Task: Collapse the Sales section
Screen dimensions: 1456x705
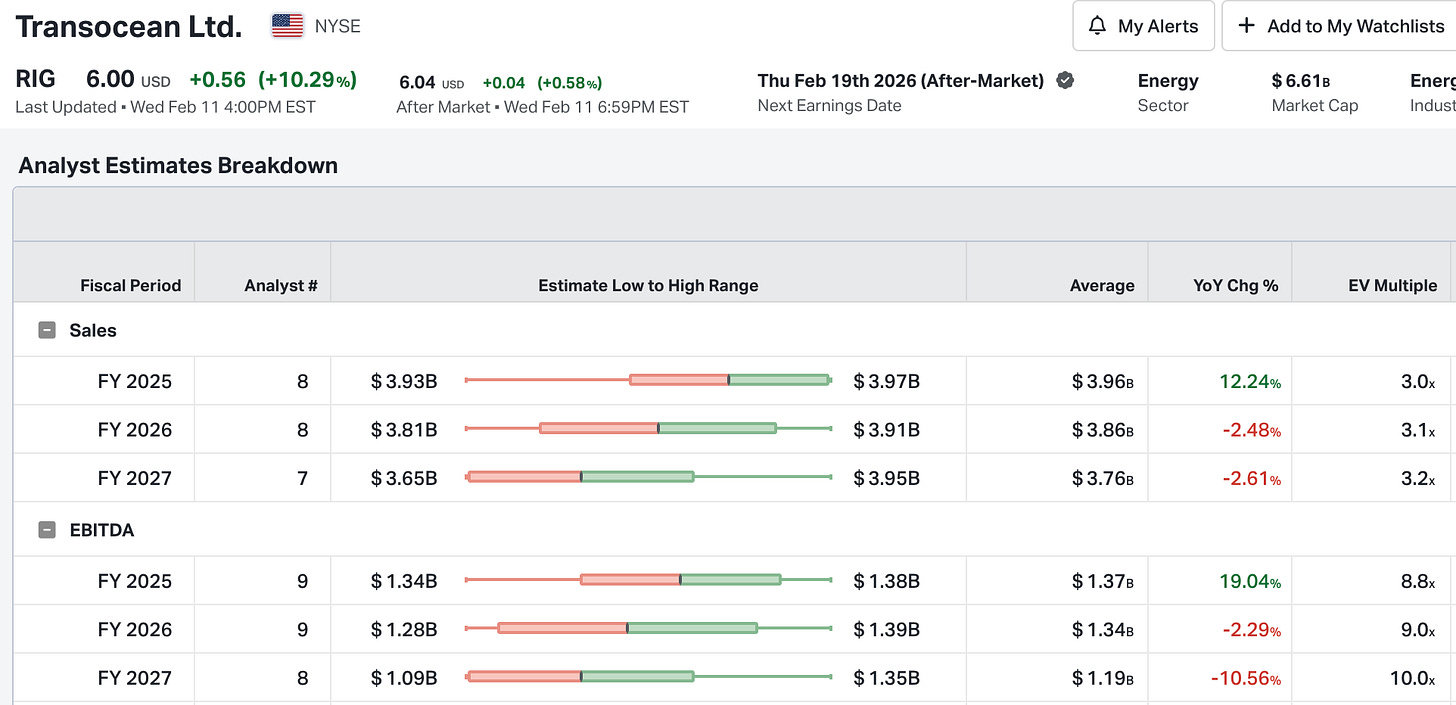Action: 46,330
